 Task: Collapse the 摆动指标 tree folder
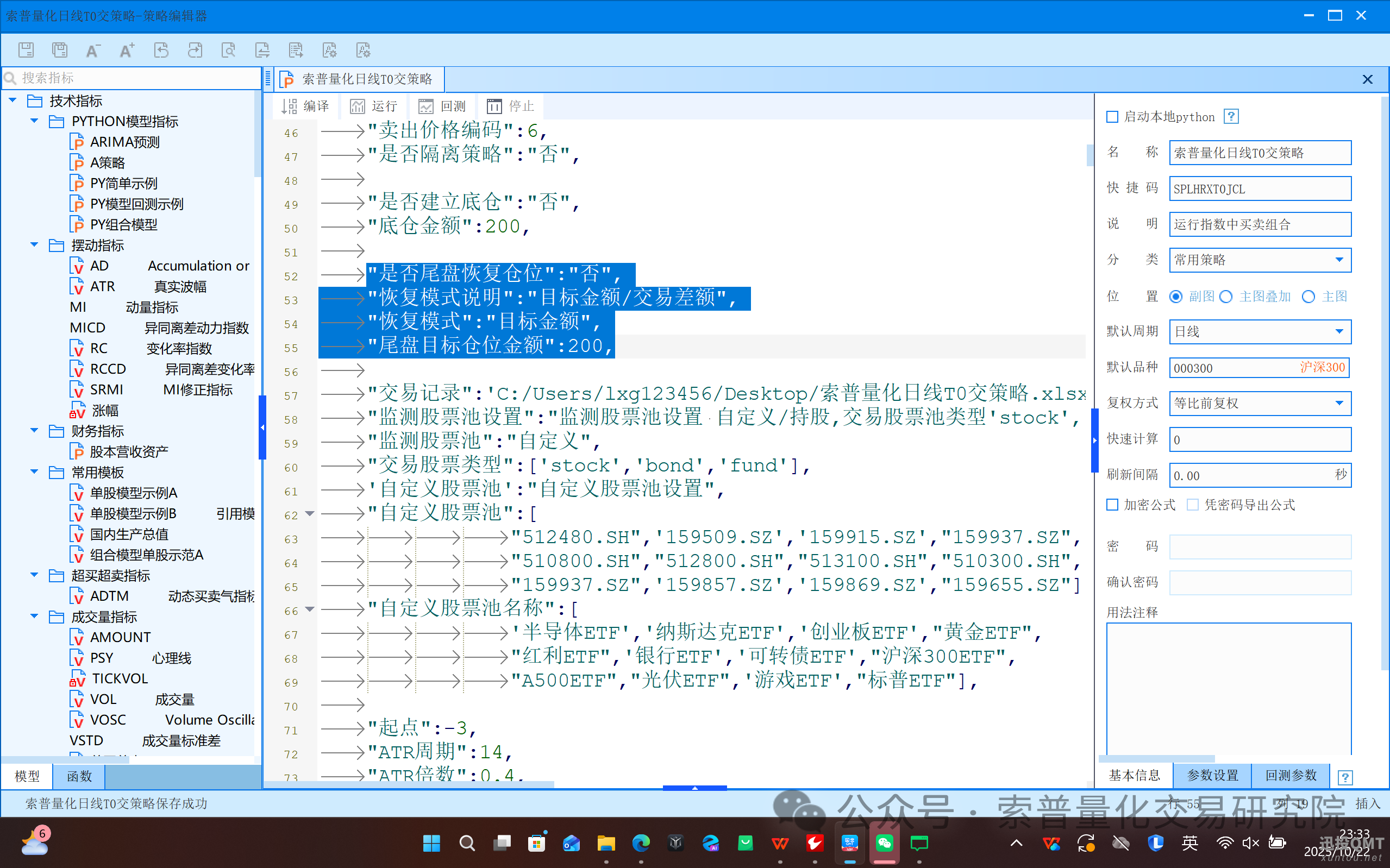(34, 245)
